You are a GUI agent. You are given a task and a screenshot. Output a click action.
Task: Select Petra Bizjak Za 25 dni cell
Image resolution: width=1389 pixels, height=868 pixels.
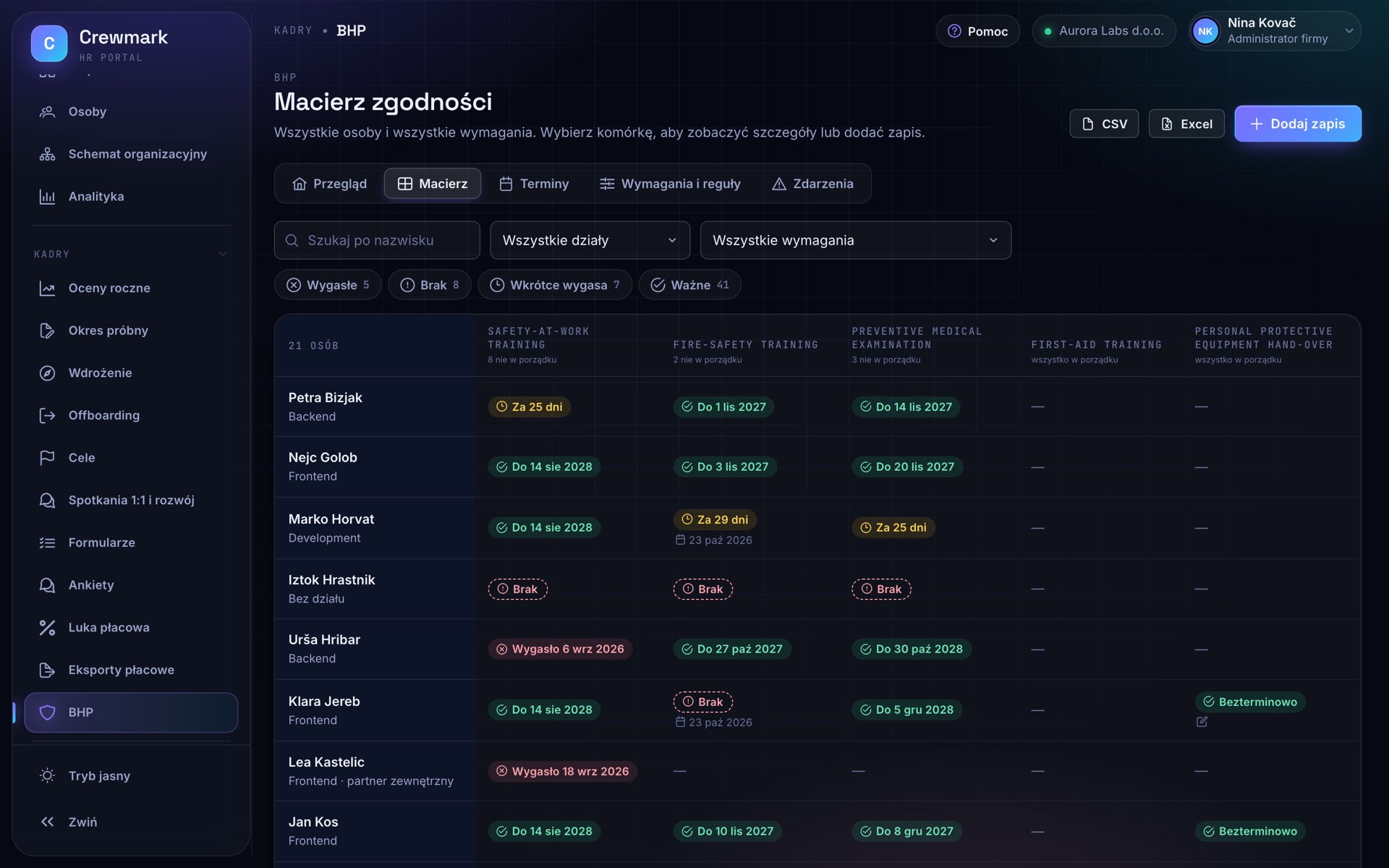(530, 407)
